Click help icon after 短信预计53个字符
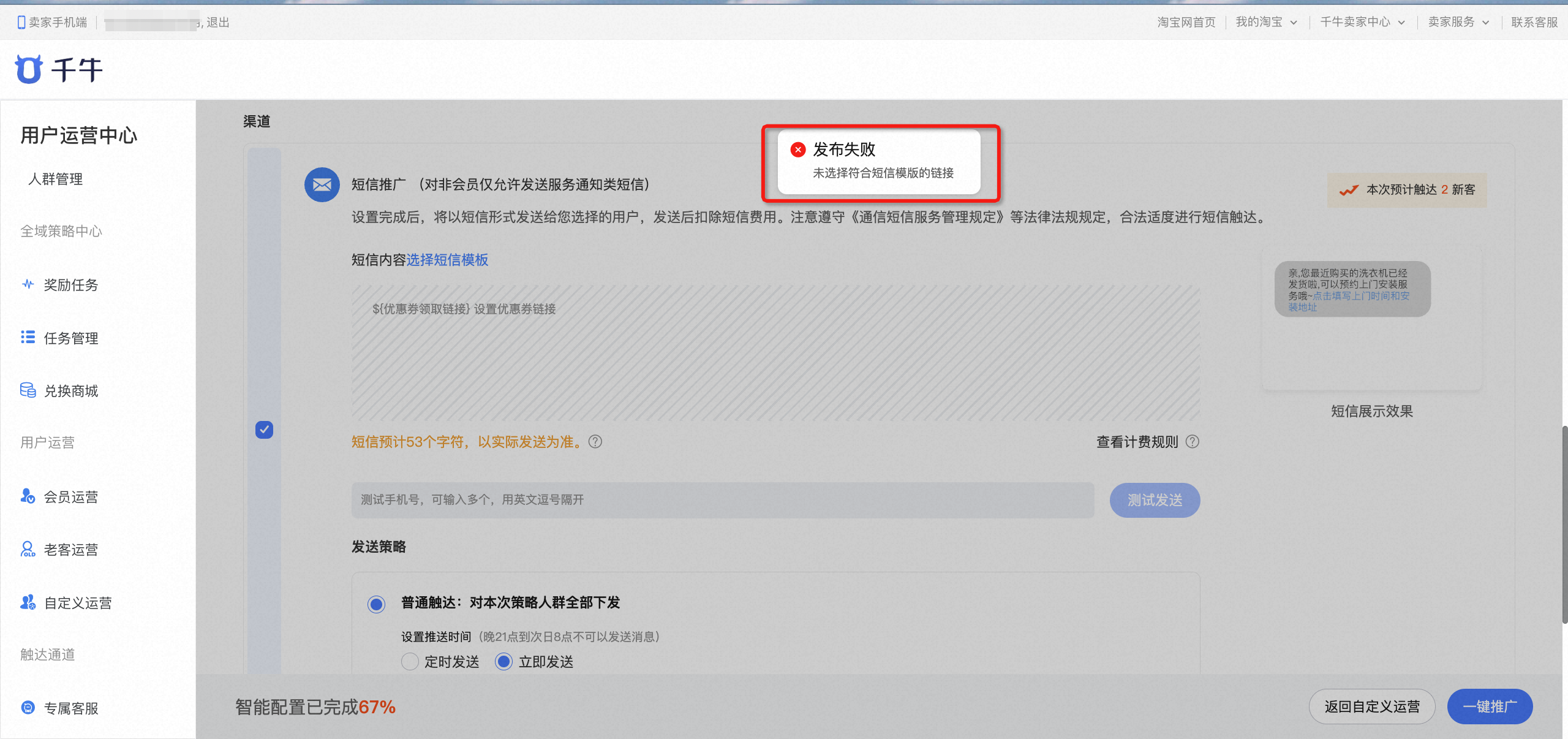1568x739 pixels. [x=595, y=442]
